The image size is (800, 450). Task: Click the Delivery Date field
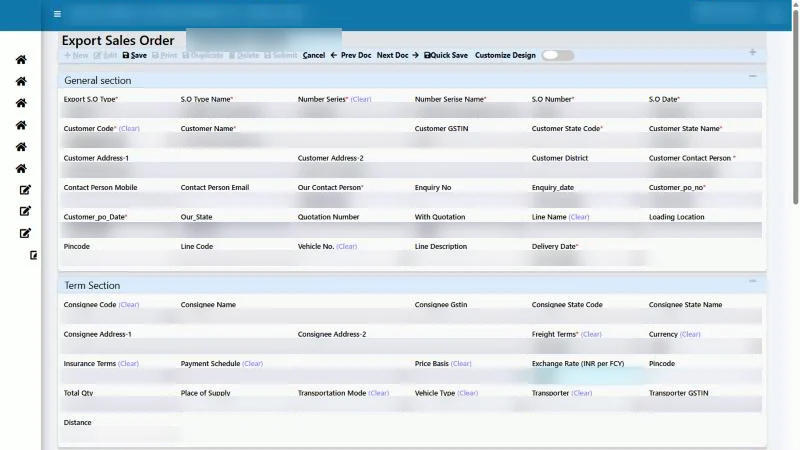587,259
